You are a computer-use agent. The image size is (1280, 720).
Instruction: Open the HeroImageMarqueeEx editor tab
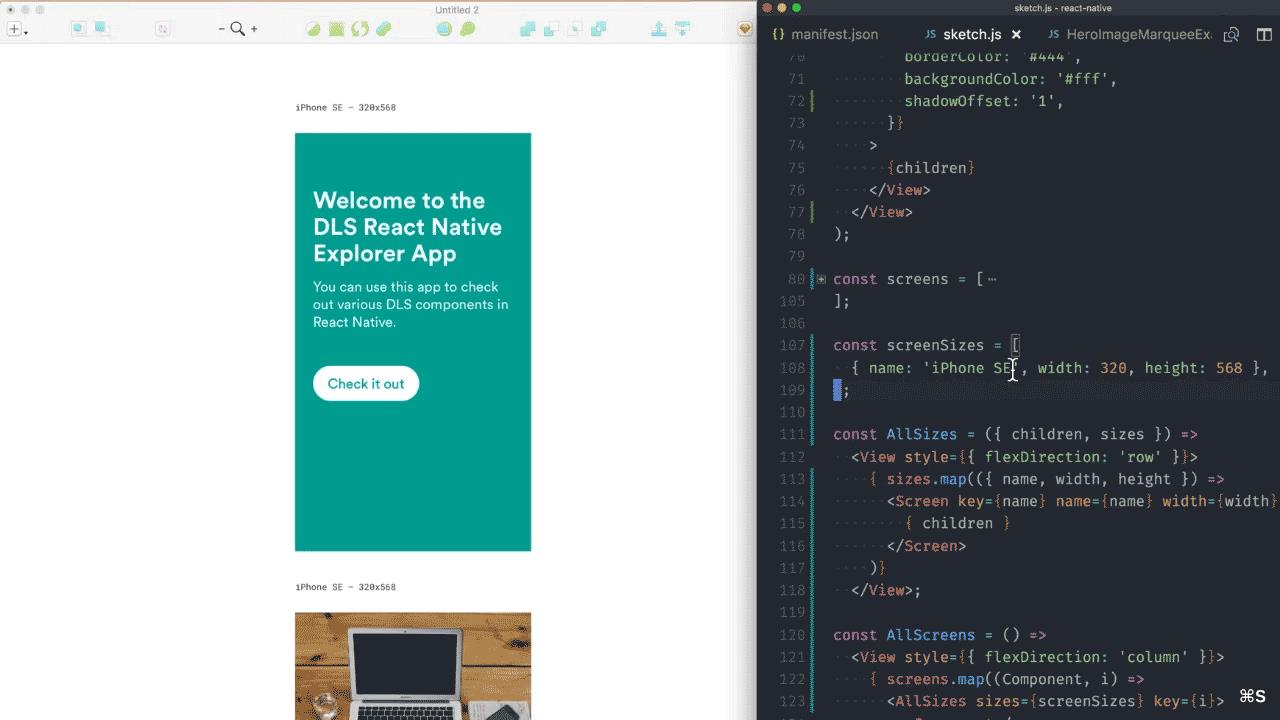coord(1129,34)
